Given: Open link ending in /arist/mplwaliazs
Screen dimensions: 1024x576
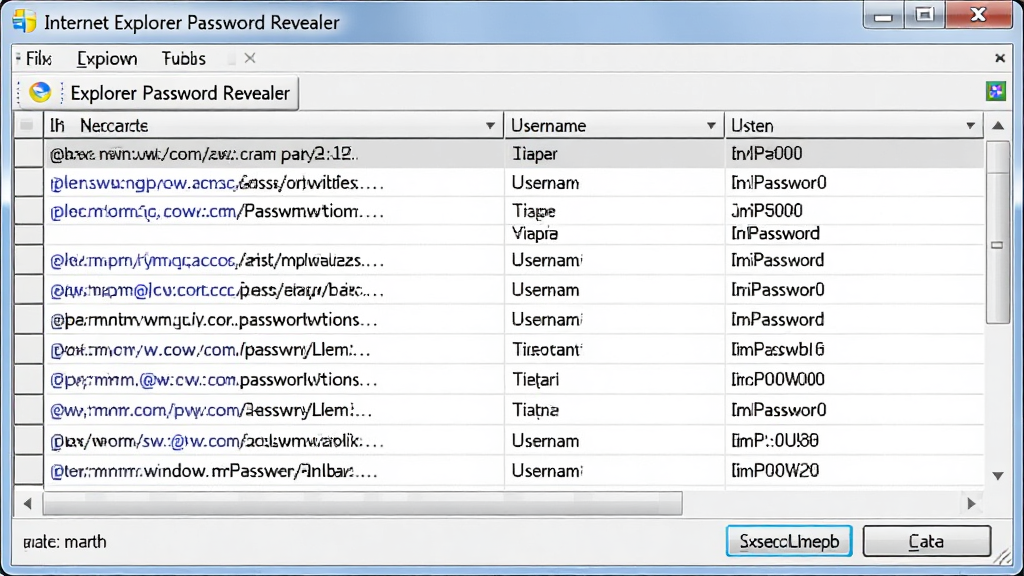Looking at the screenshot, I should 217,260.
